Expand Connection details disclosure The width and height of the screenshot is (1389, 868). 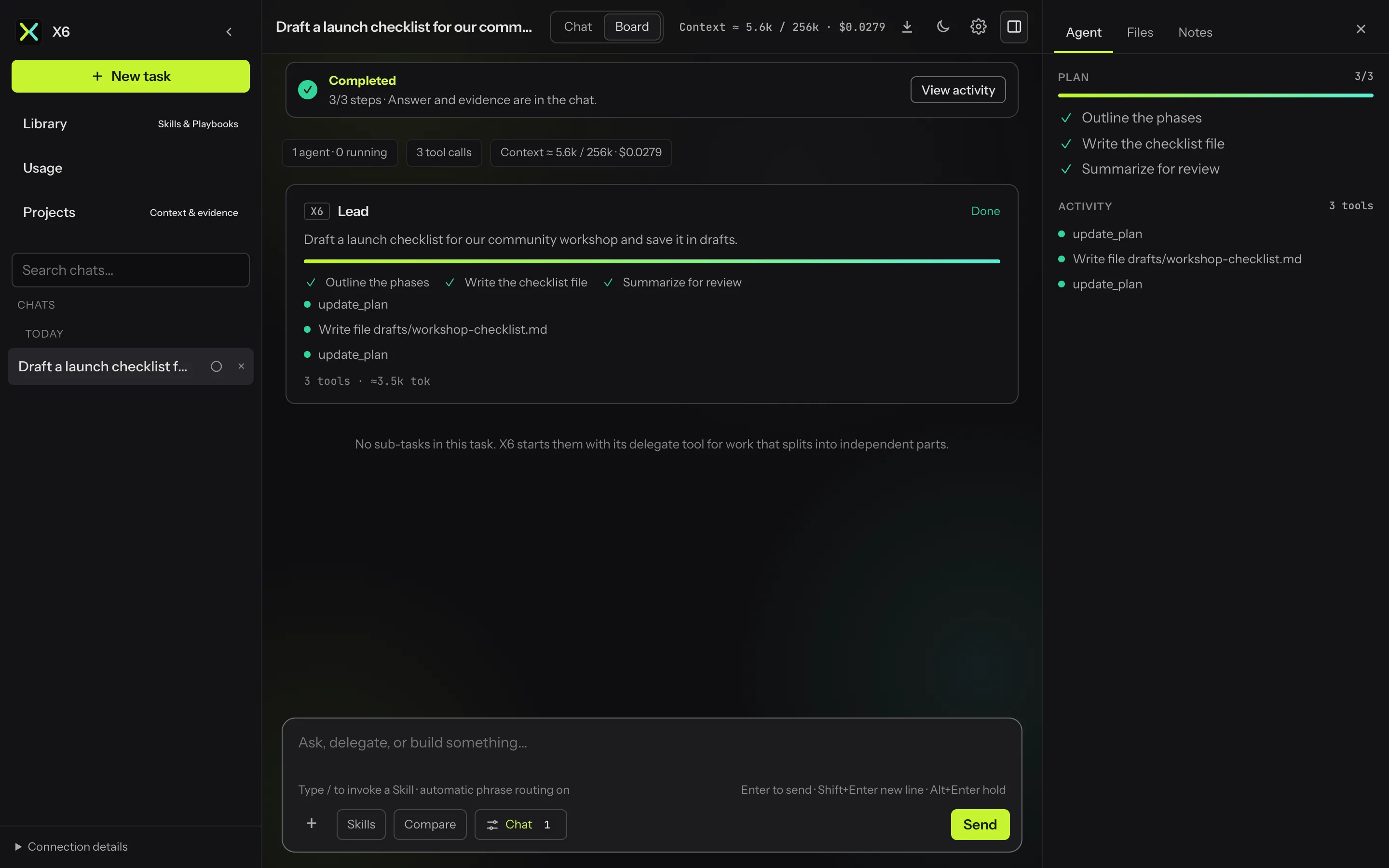coord(71,847)
